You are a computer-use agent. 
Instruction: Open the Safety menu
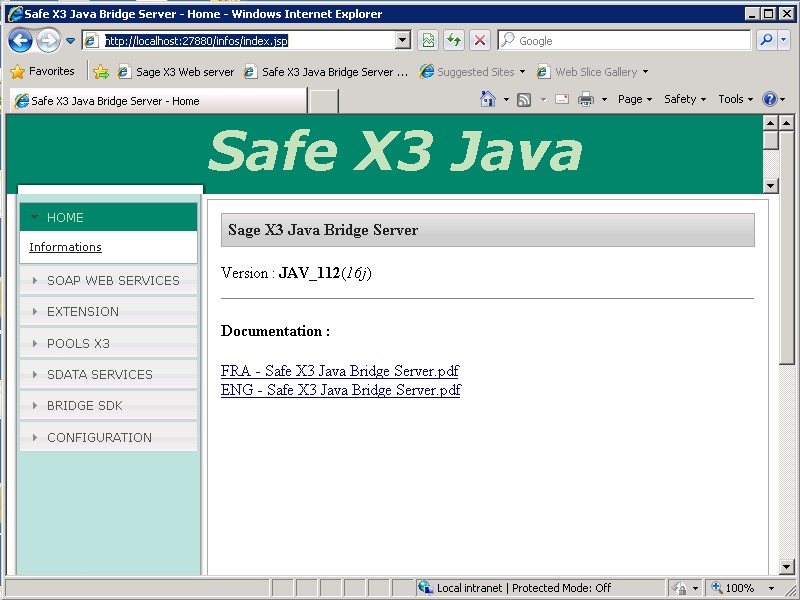click(x=684, y=99)
